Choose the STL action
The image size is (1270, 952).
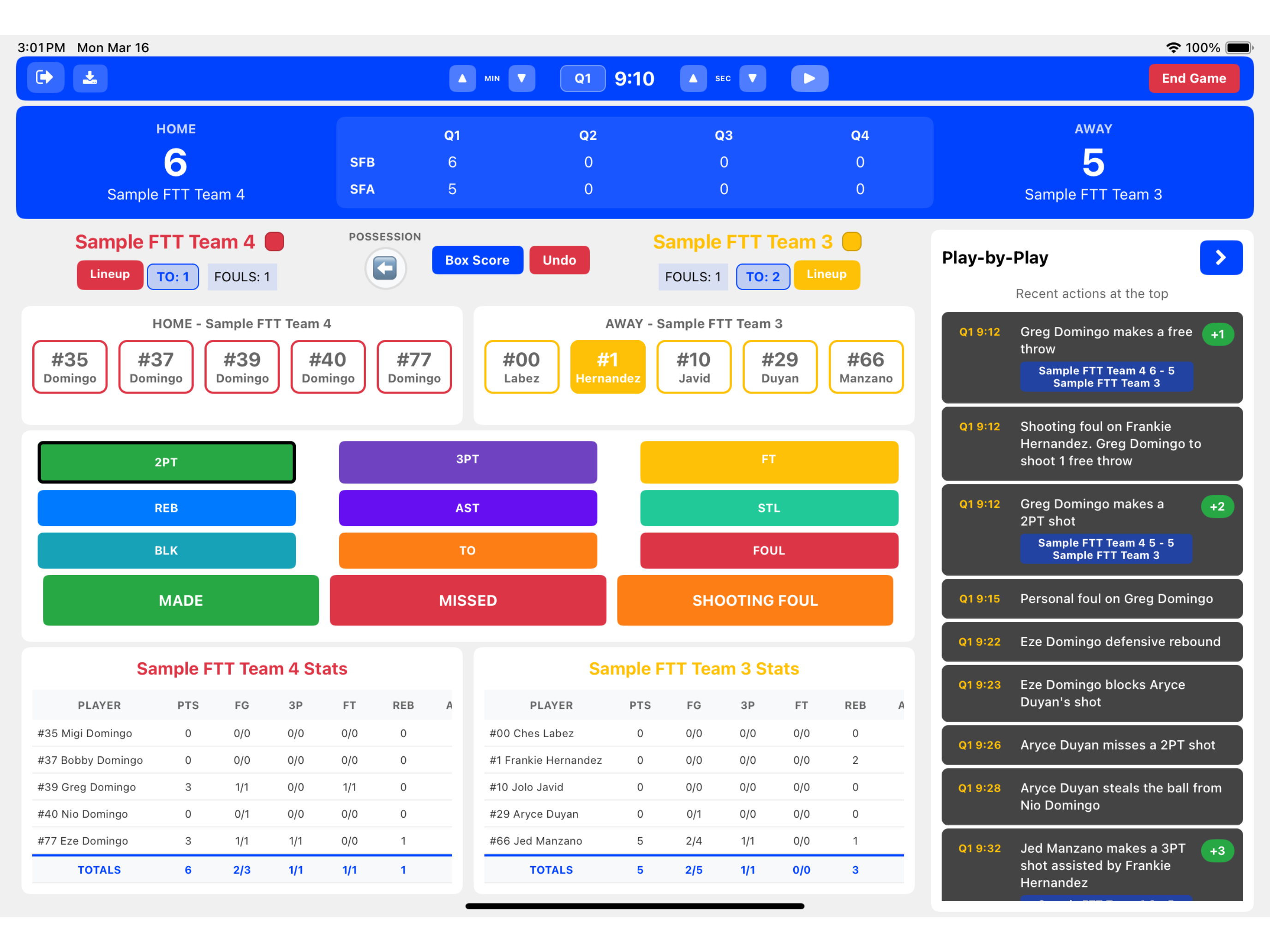tap(769, 508)
